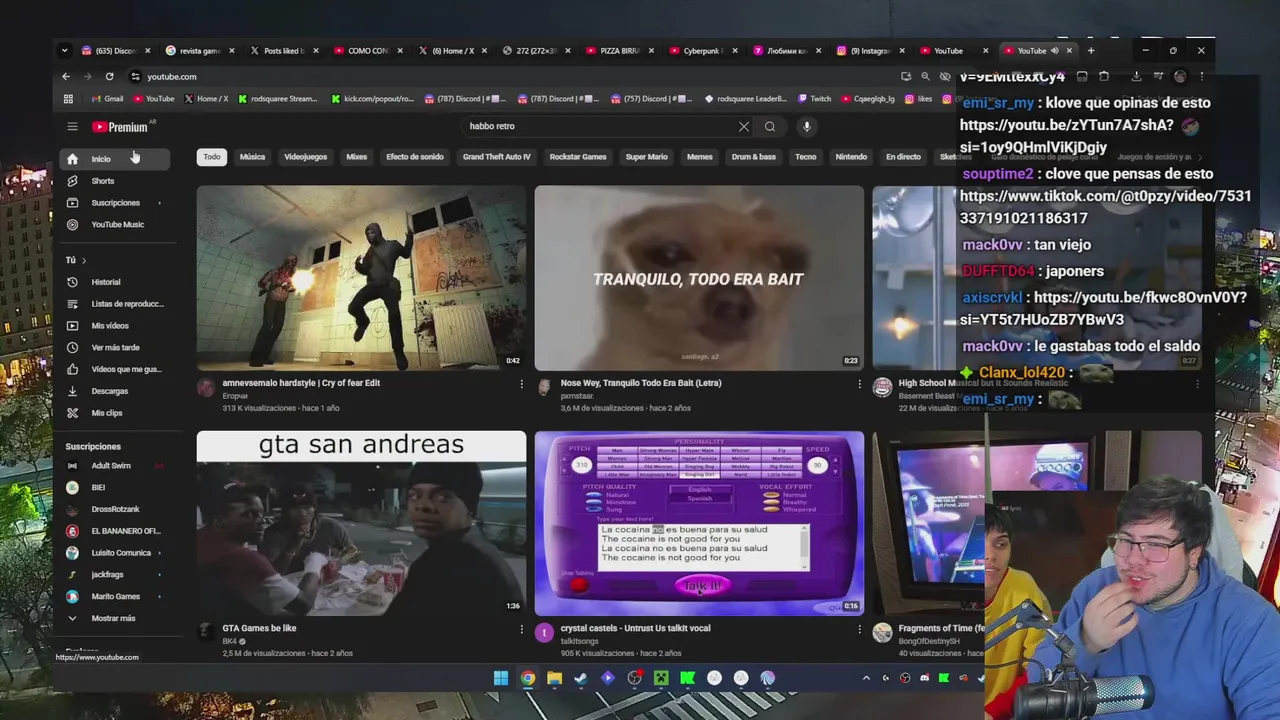Screen dimensions: 1280x720
Task: Select the Todo filter chip
Action: (x=212, y=157)
